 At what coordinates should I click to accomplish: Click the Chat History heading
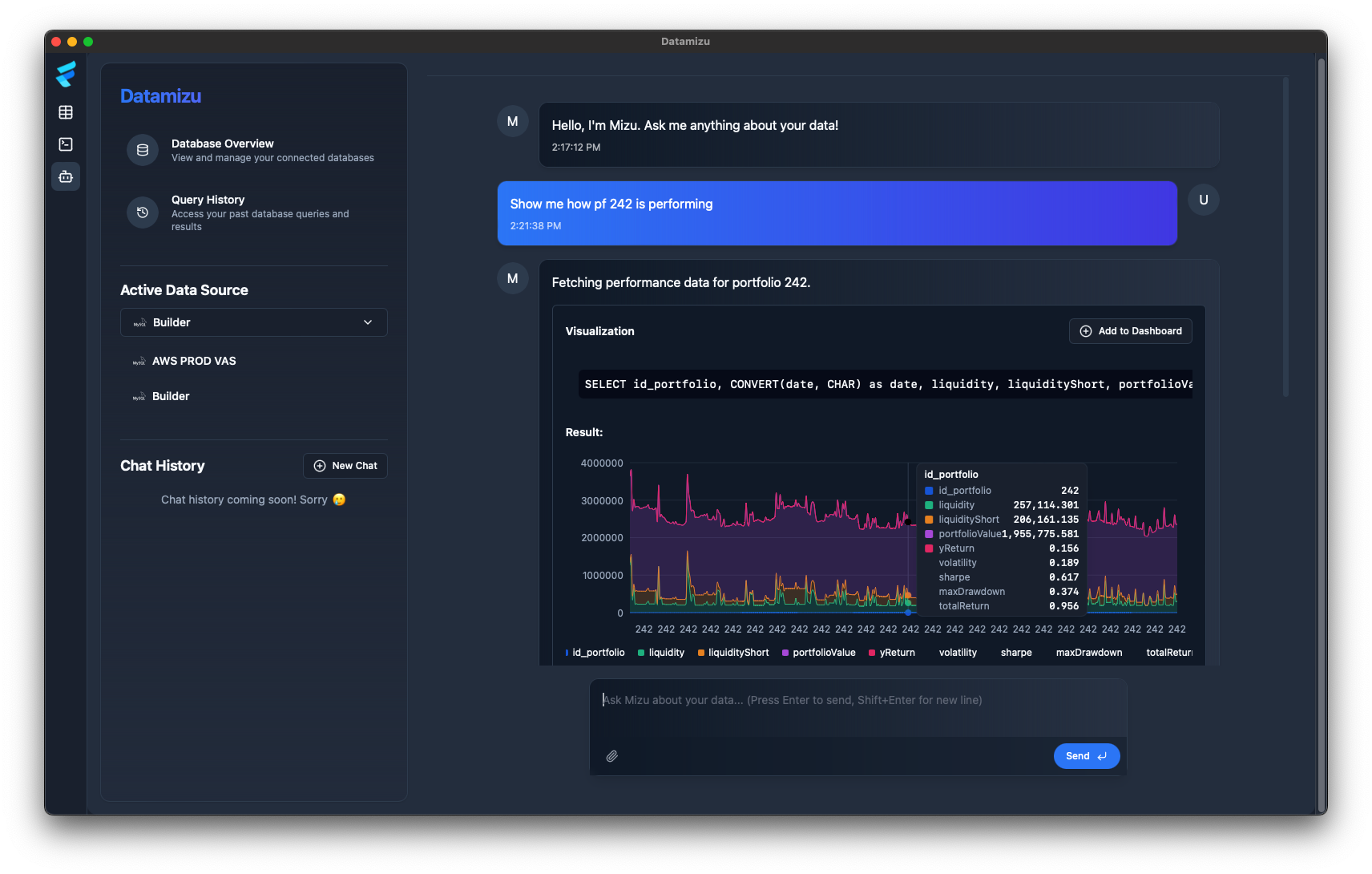pyautogui.click(x=163, y=466)
